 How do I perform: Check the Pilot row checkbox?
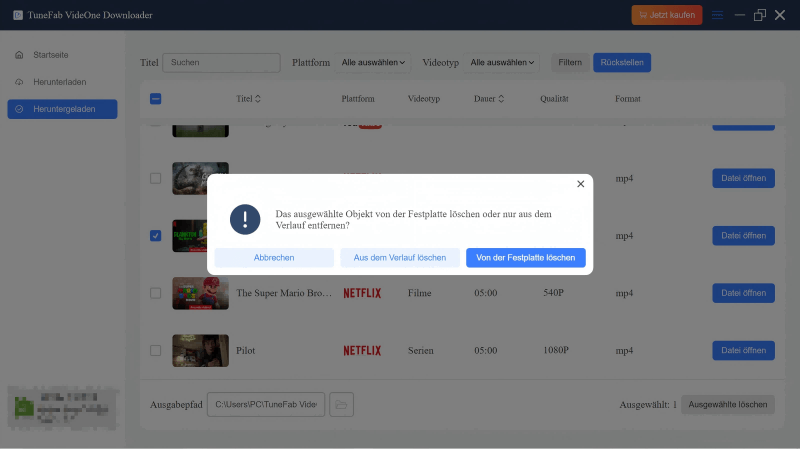(x=155, y=351)
